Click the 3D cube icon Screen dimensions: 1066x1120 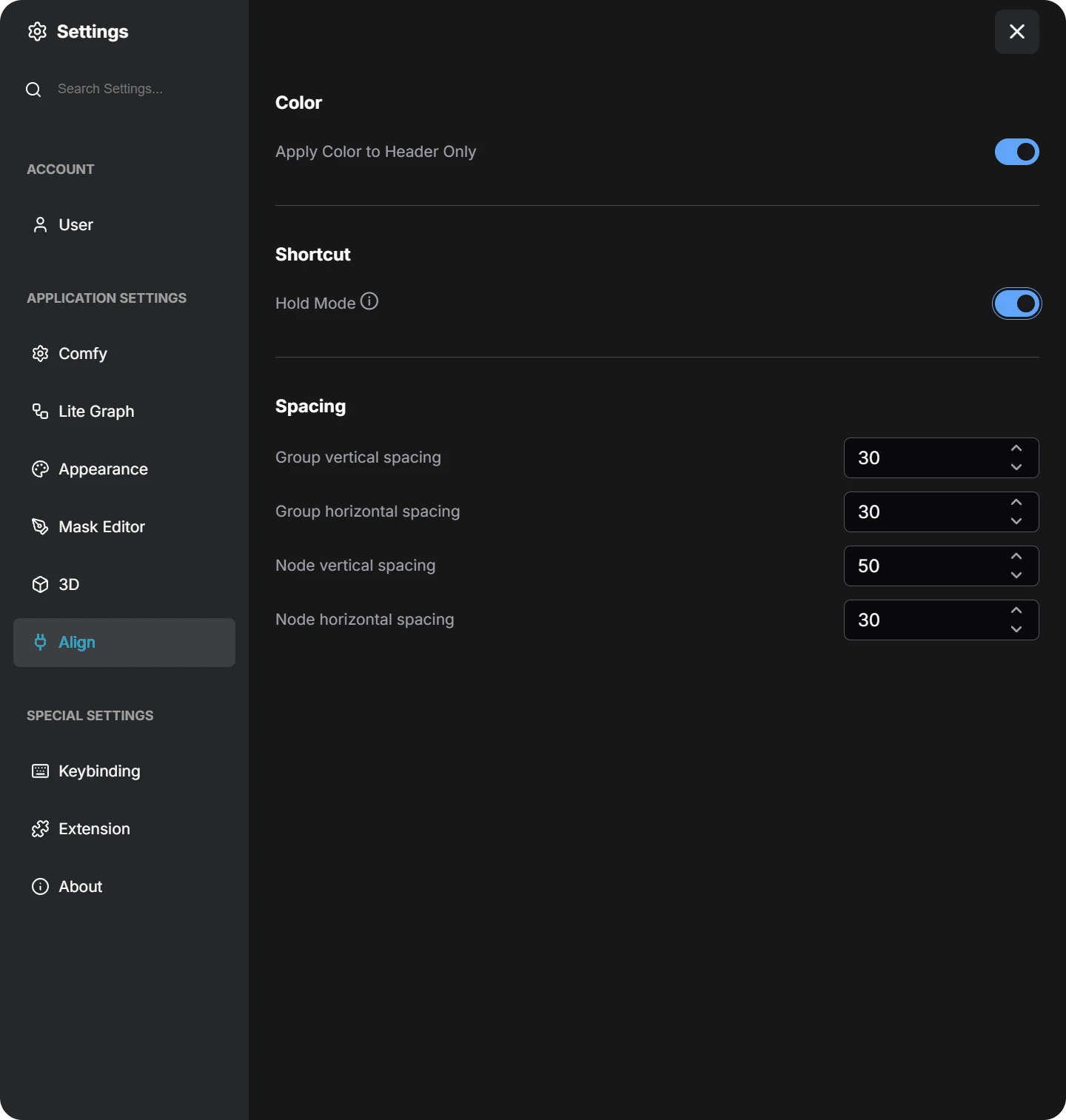click(40, 585)
